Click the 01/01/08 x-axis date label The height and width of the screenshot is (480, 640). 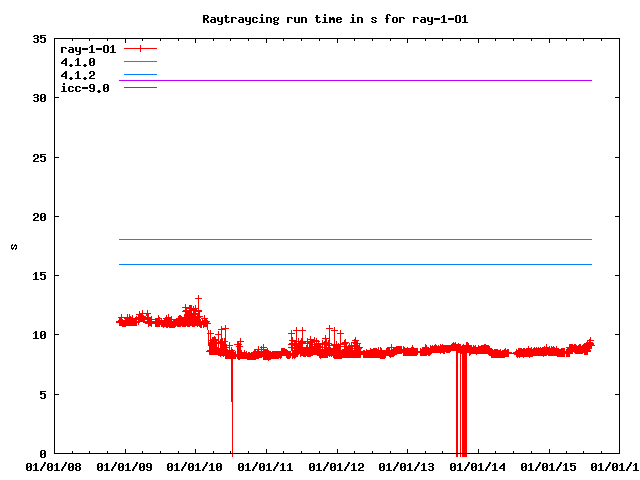(54, 465)
